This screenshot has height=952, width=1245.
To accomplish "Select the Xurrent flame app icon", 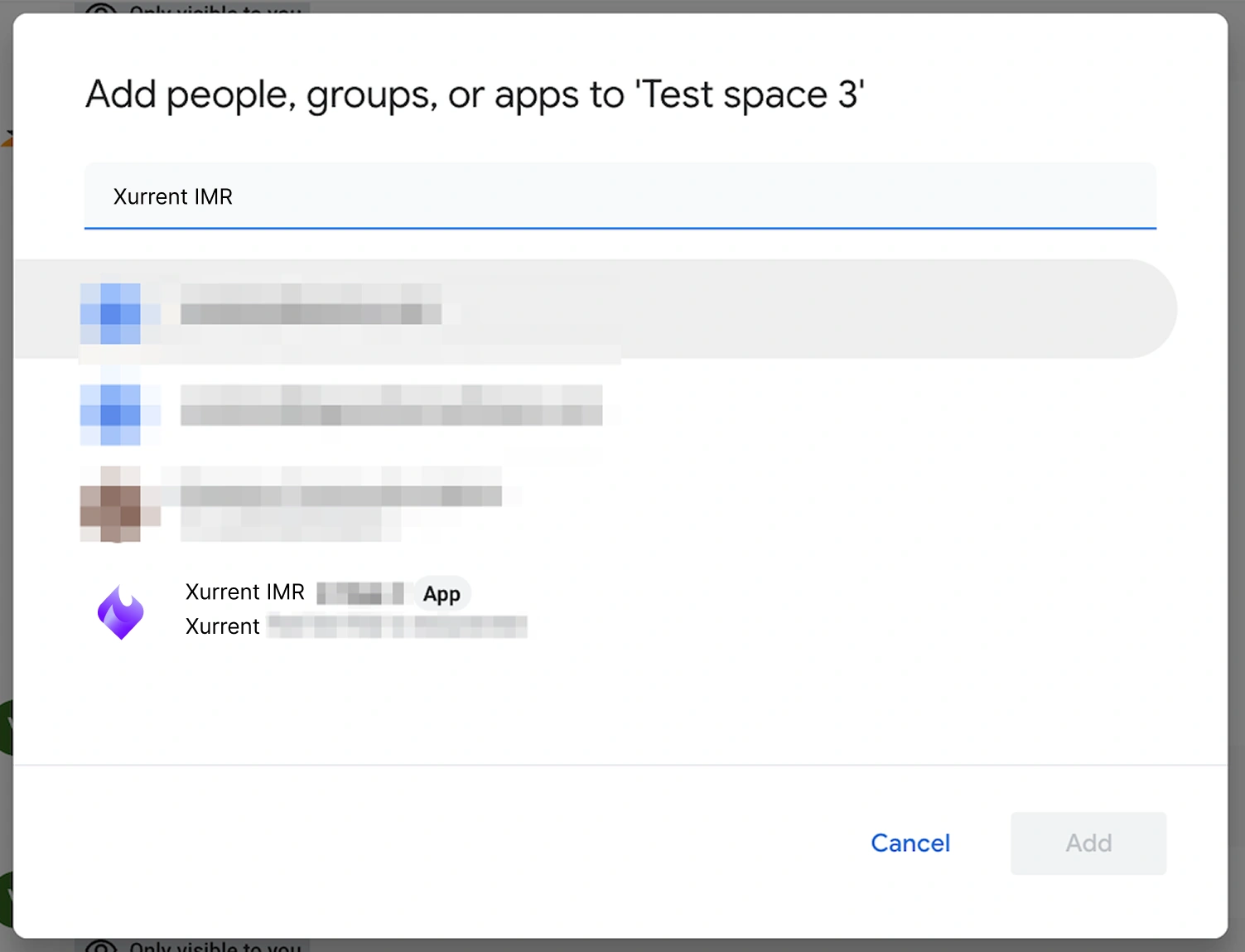I will (x=121, y=612).
